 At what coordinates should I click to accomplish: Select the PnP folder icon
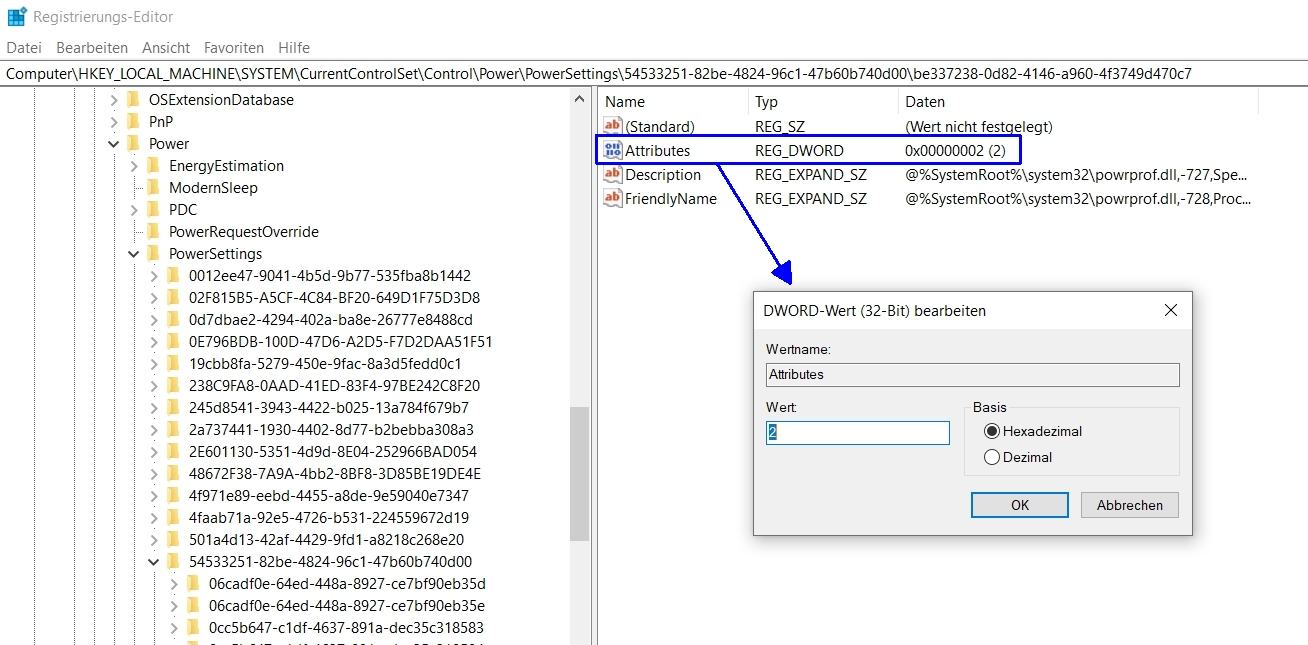(x=134, y=122)
